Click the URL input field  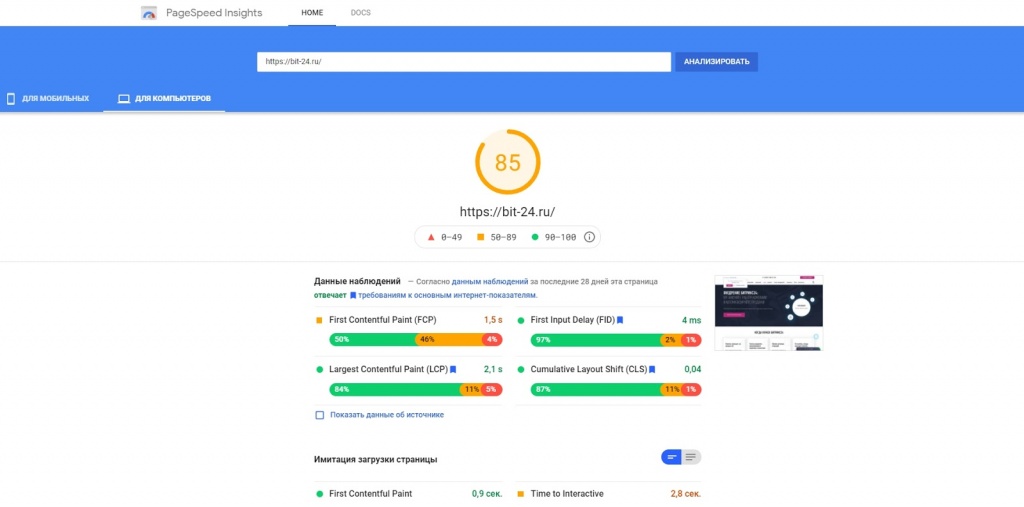[463, 62]
